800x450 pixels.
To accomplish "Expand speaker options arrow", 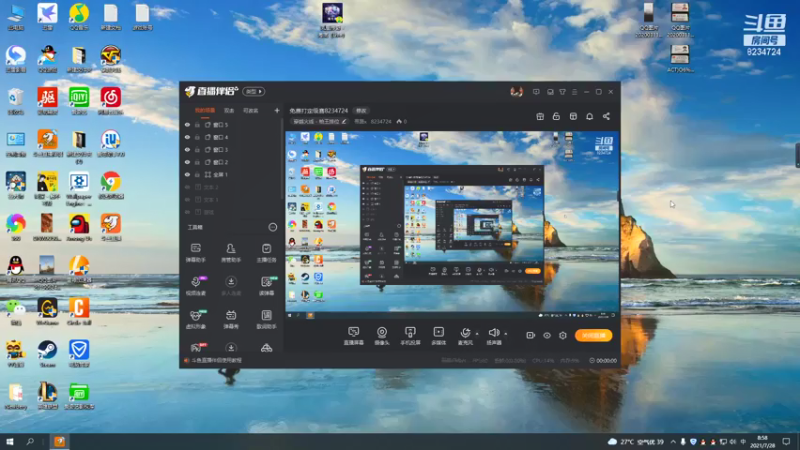I will tap(506, 334).
